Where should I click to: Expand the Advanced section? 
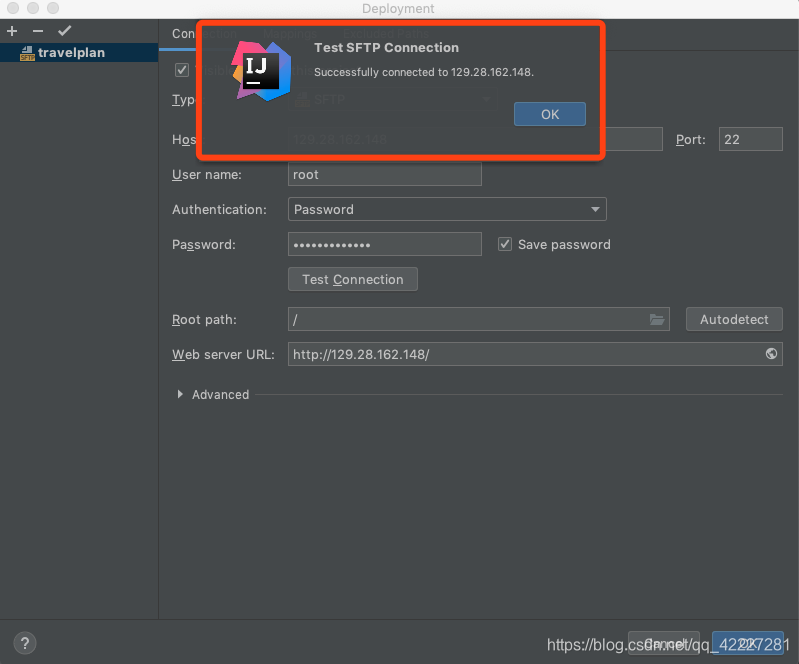click(x=179, y=394)
